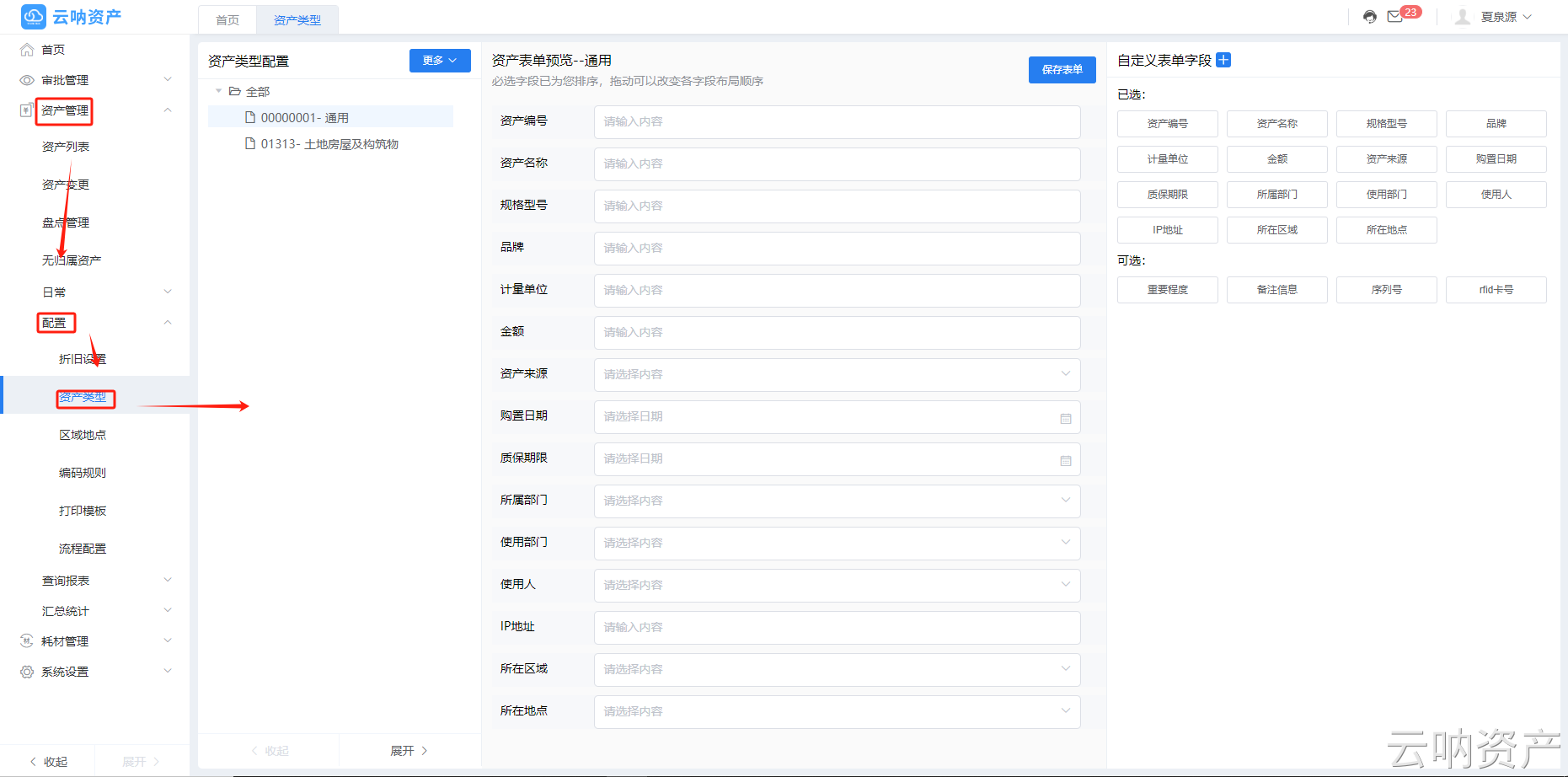Open the 所在区域 dropdown

click(x=838, y=670)
